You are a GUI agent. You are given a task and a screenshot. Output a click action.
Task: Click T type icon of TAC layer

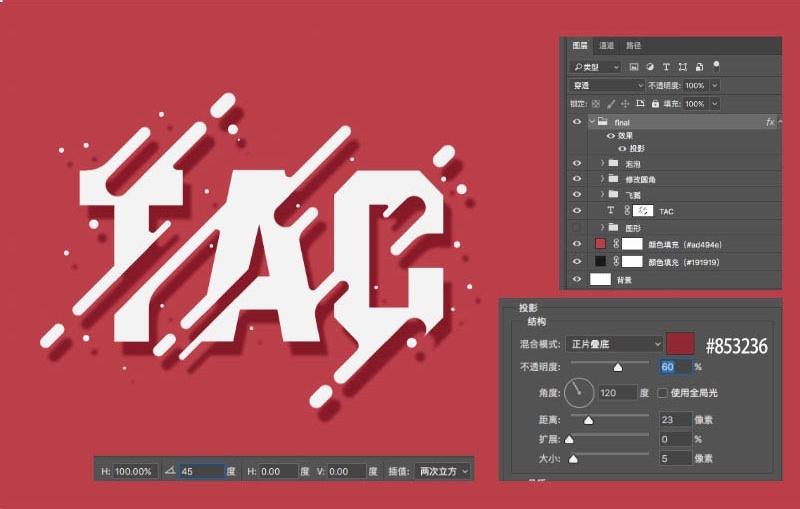click(610, 210)
